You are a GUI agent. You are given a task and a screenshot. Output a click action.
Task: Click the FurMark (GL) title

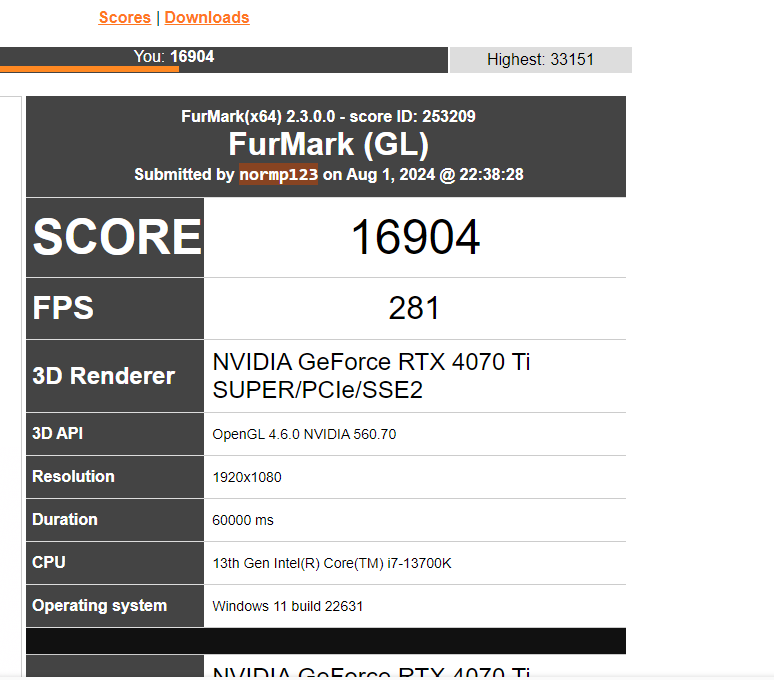(x=328, y=144)
